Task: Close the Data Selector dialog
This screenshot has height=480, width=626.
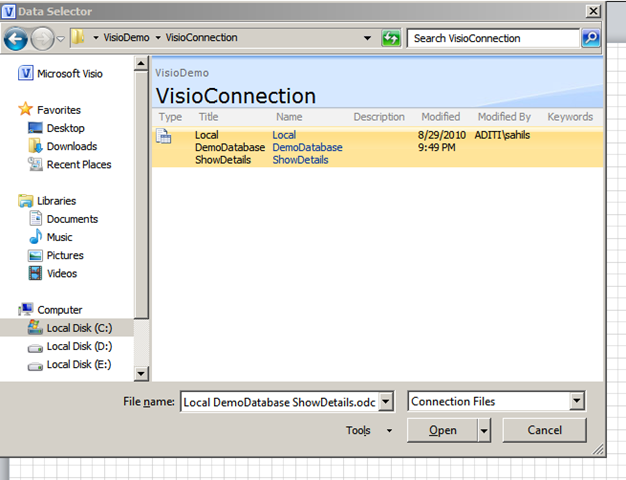Action: coord(593,11)
